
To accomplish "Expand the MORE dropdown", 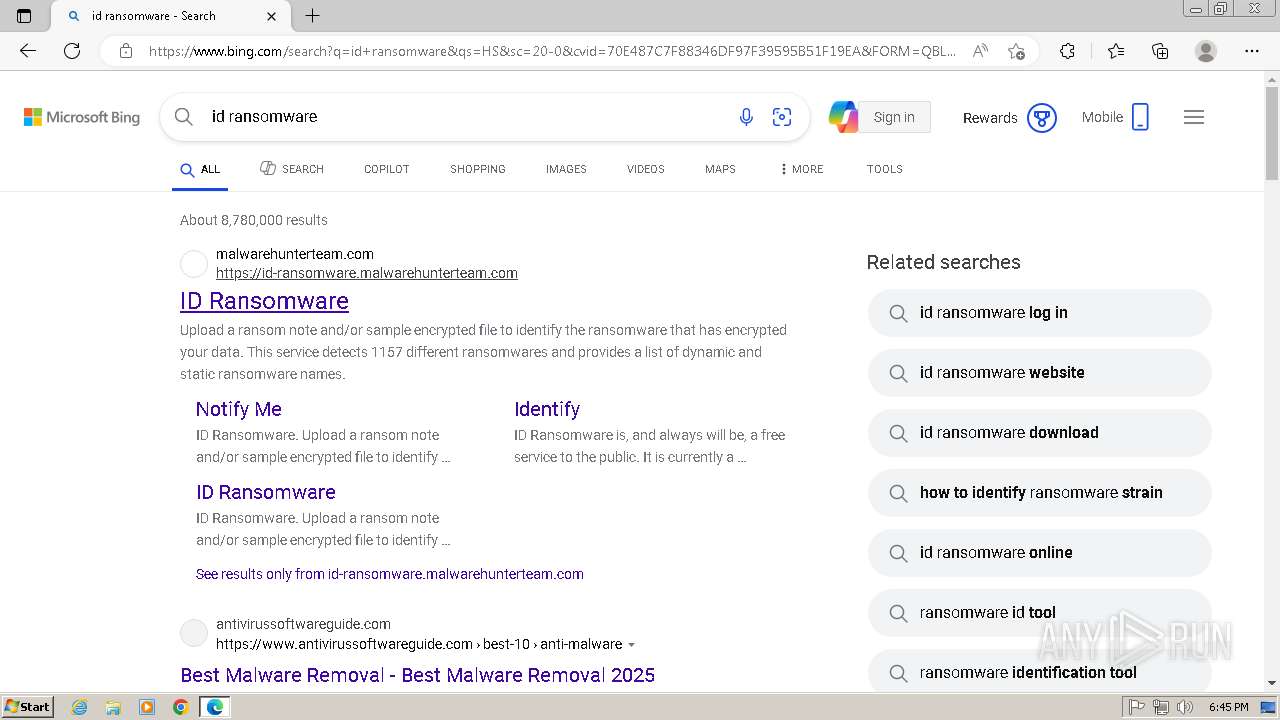I will pyautogui.click(x=801, y=169).
